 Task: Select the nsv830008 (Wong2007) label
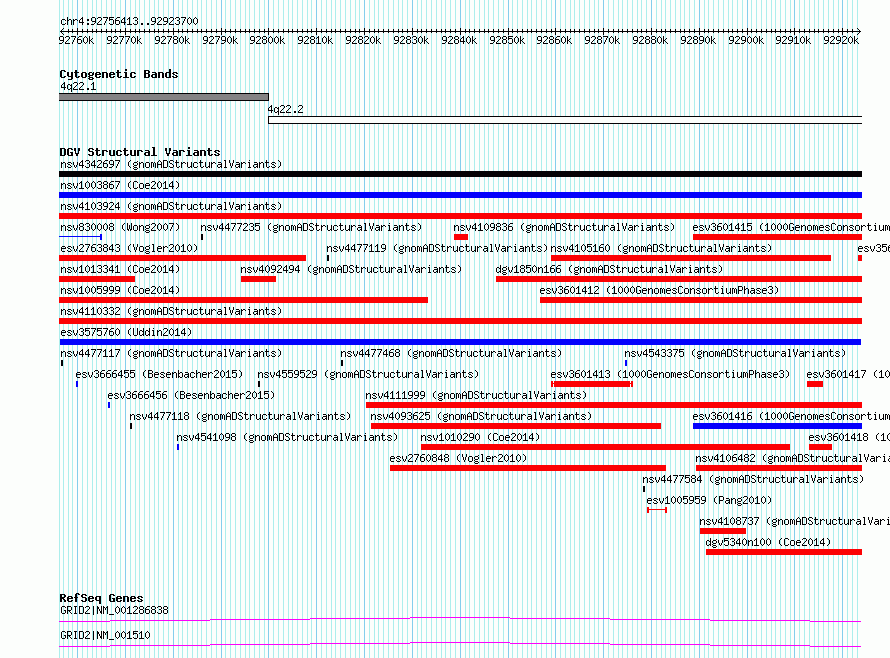pyautogui.click(x=120, y=227)
